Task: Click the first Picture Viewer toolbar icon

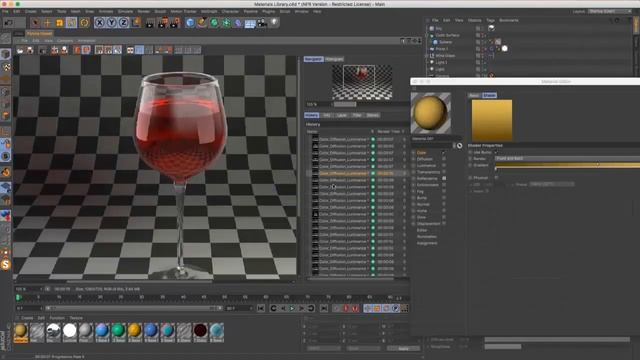Action: click(x=20, y=50)
